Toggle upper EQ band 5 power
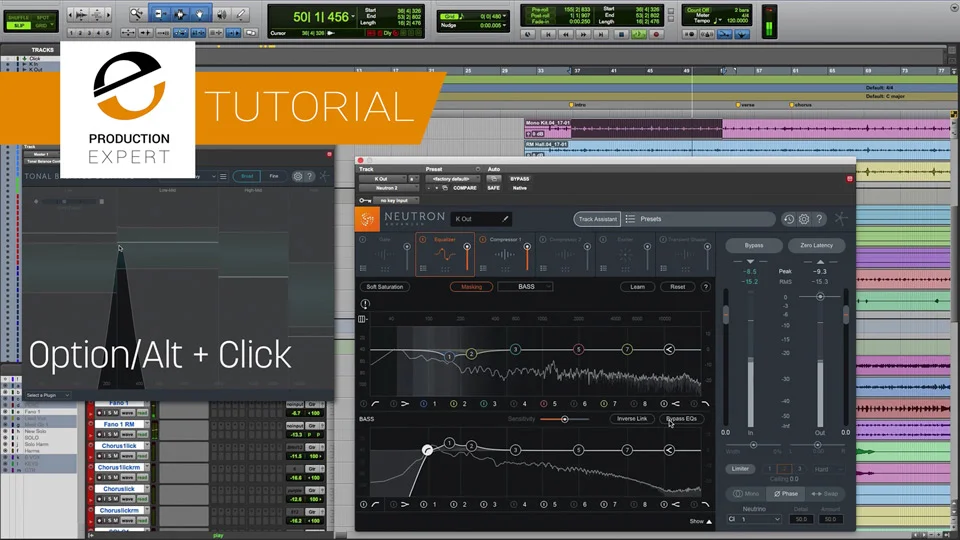 [543, 403]
